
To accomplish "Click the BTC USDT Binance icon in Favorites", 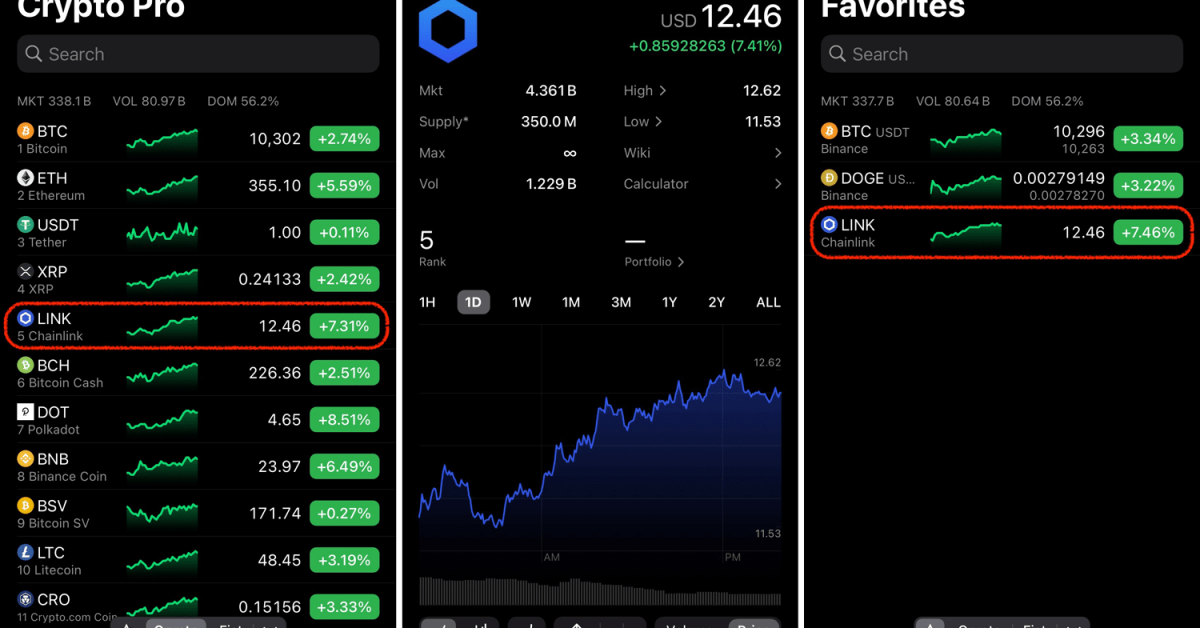I will click(x=829, y=131).
